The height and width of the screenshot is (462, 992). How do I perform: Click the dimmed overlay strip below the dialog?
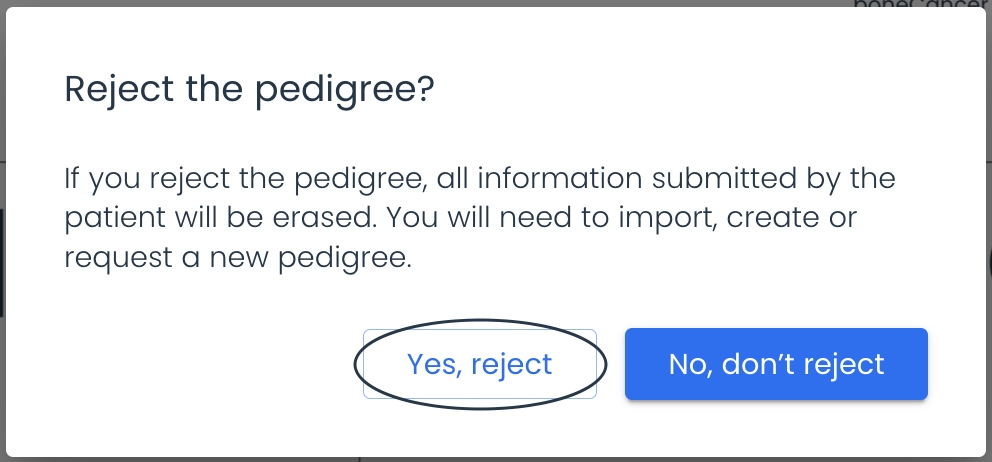(x=496, y=459)
